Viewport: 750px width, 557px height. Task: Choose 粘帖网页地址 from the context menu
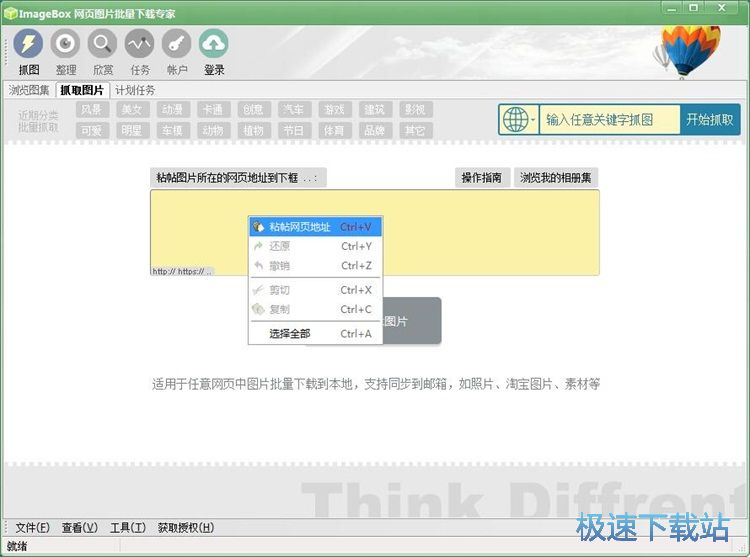(315, 227)
